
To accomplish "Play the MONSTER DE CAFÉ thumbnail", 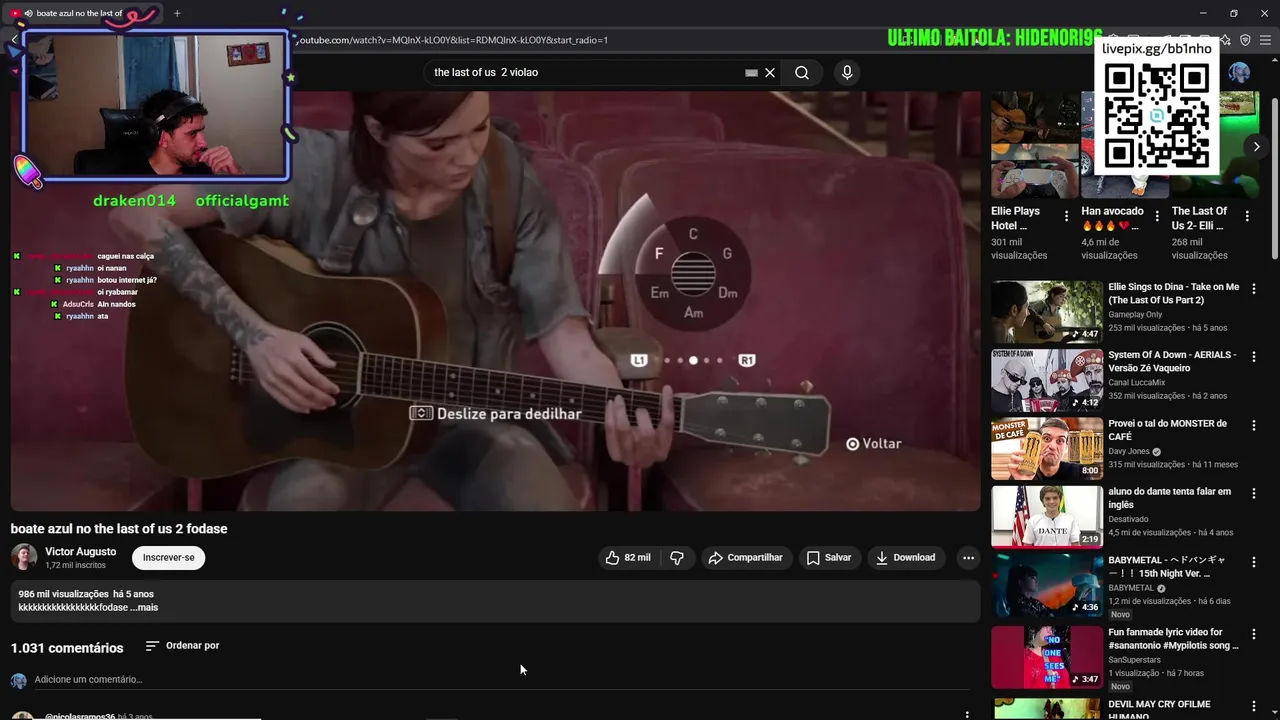I will point(1047,448).
